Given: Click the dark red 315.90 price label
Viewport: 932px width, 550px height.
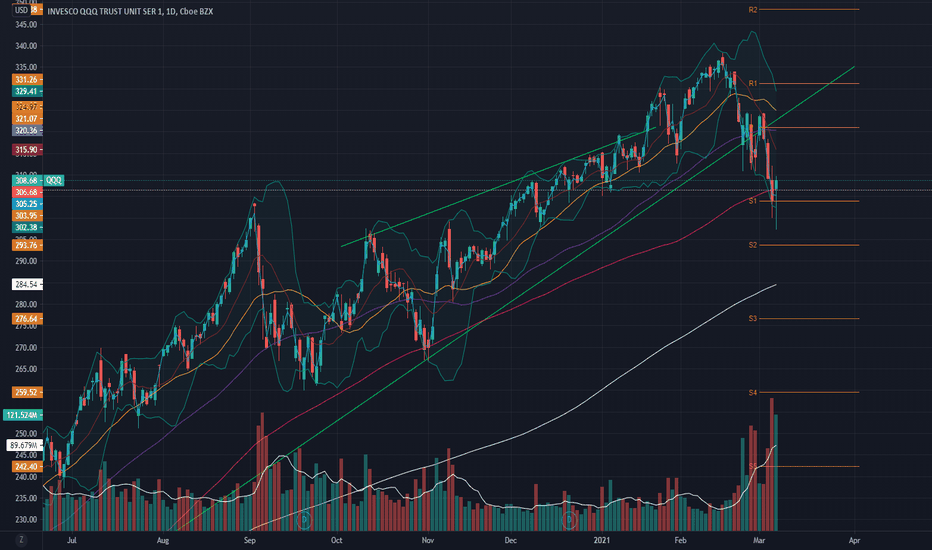Looking at the screenshot, I should click(x=27, y=150).
